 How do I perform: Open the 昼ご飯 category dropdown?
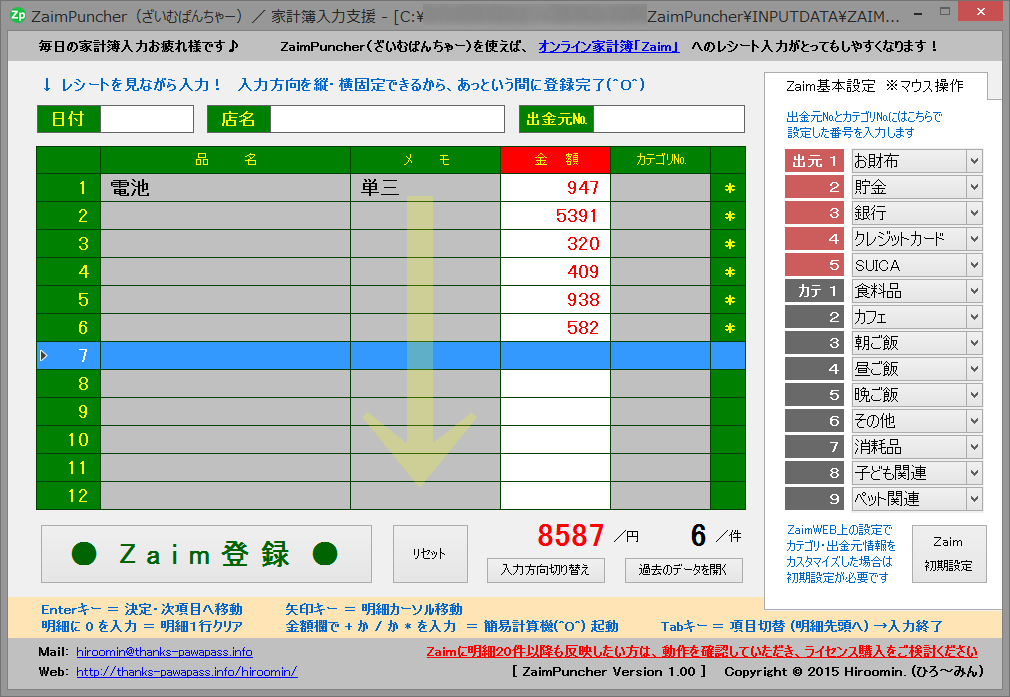click(x=974, y=368)
